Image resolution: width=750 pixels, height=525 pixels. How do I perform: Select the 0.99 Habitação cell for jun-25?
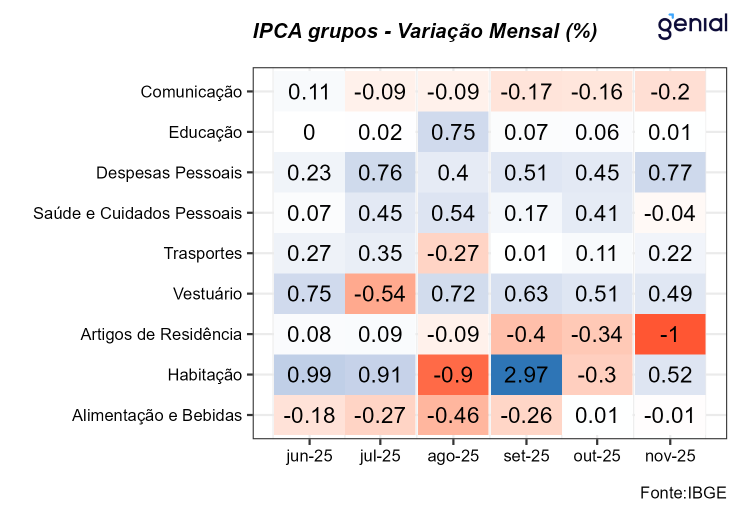[309, 375]
